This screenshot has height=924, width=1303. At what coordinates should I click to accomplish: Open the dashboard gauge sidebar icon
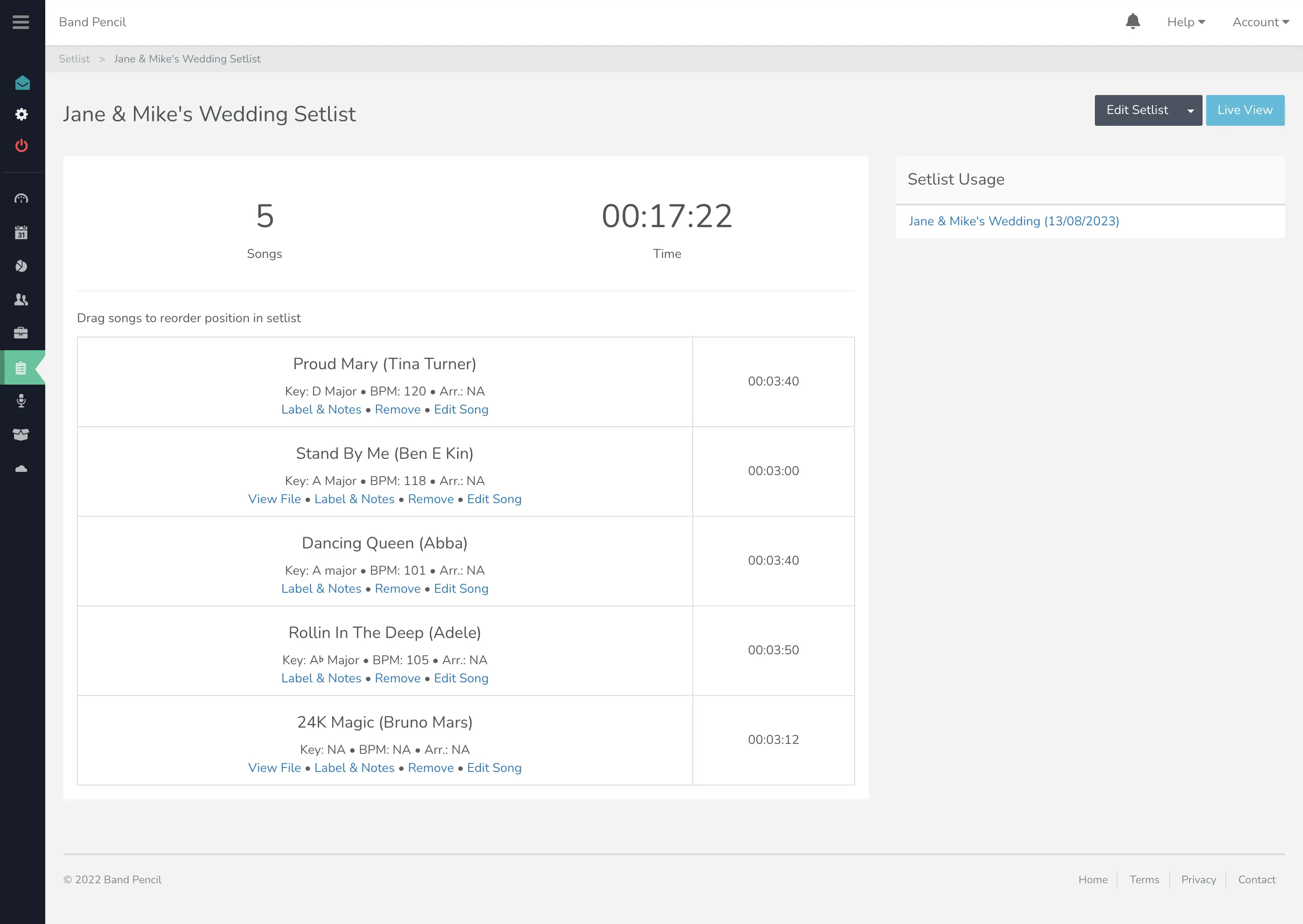21,199
